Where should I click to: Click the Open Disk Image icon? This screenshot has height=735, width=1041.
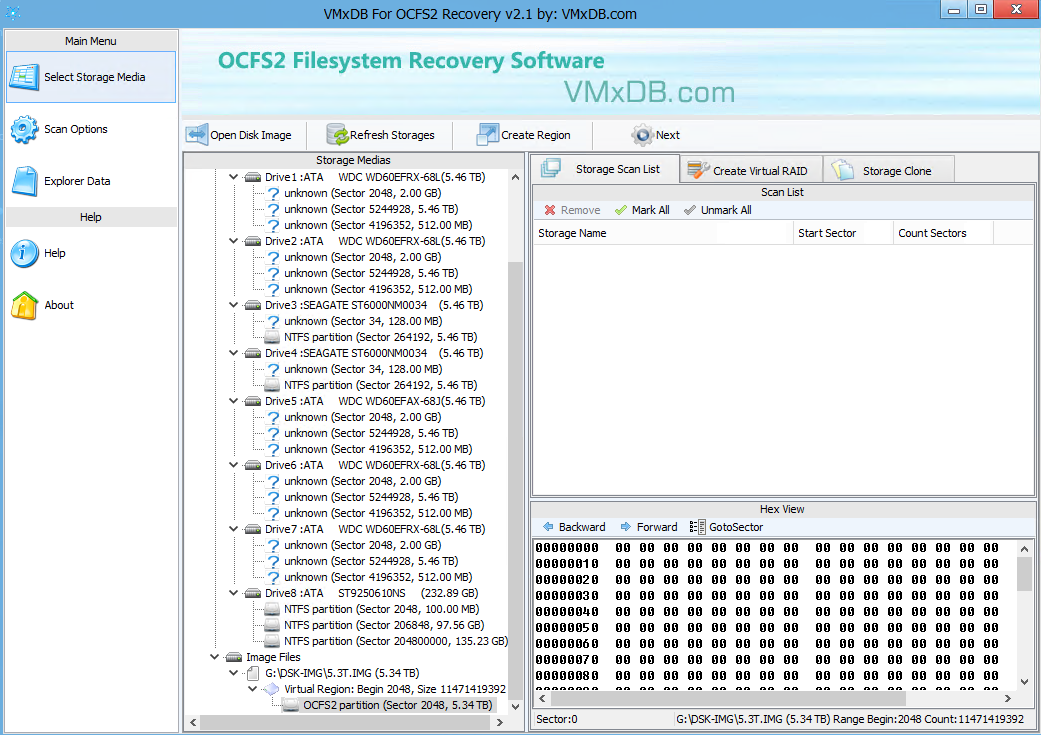click(x=197, y=135)
